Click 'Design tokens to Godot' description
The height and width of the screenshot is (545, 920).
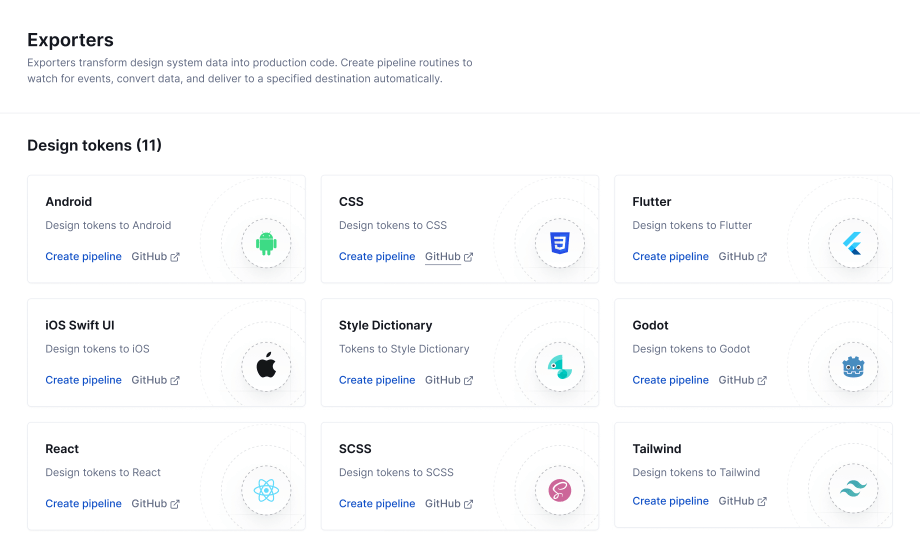click(x=691, y=349)
